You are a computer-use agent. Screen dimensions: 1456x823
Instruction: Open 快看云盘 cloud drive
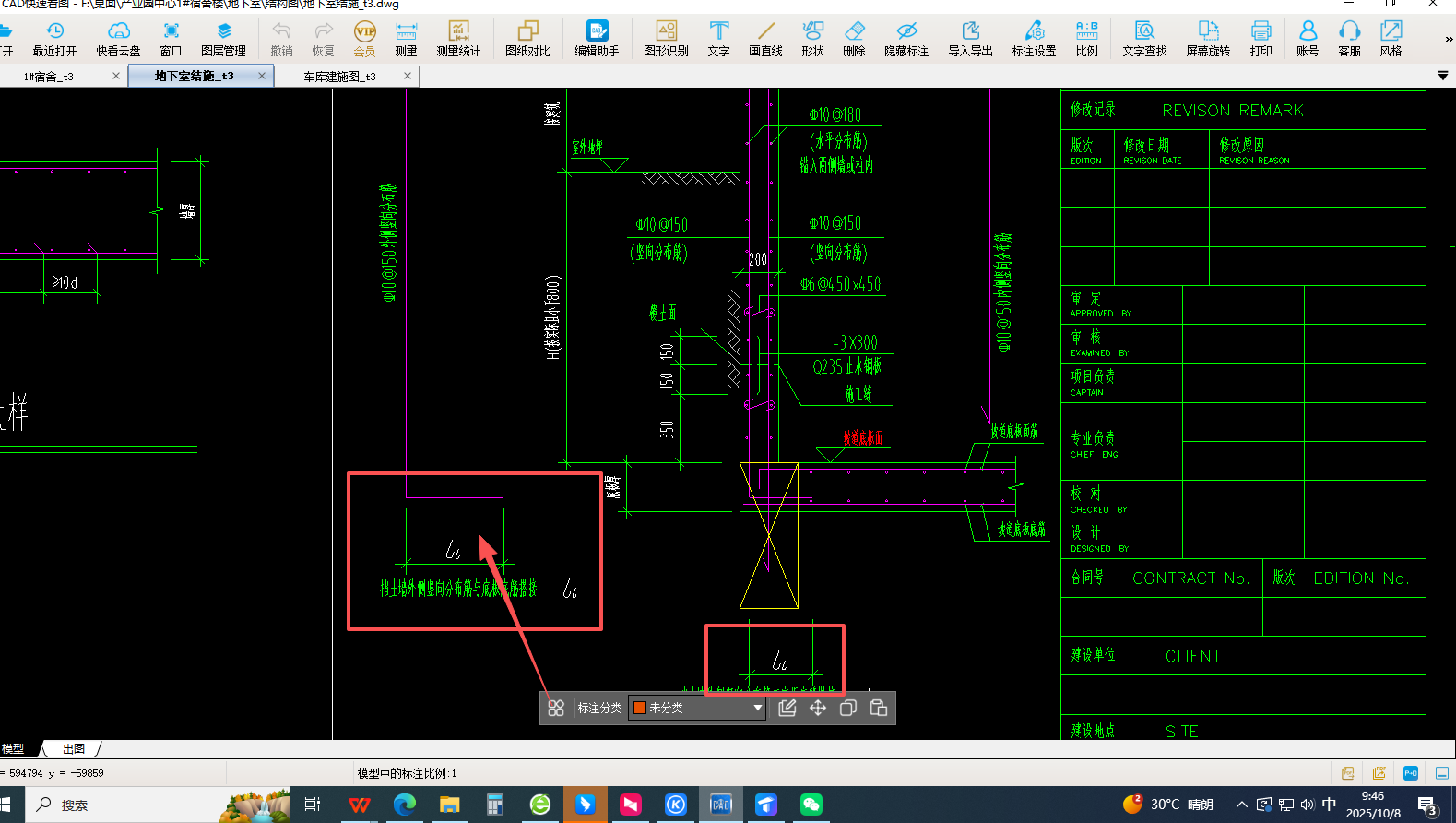[118, 39]
